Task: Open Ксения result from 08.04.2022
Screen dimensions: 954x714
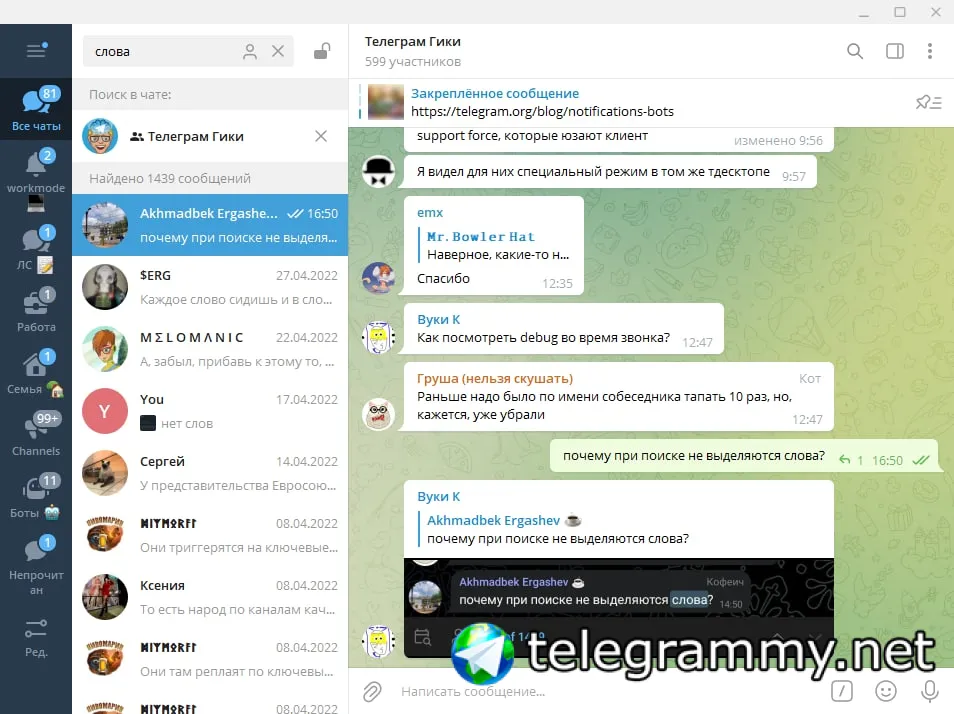Action: (x=210, y=597)
